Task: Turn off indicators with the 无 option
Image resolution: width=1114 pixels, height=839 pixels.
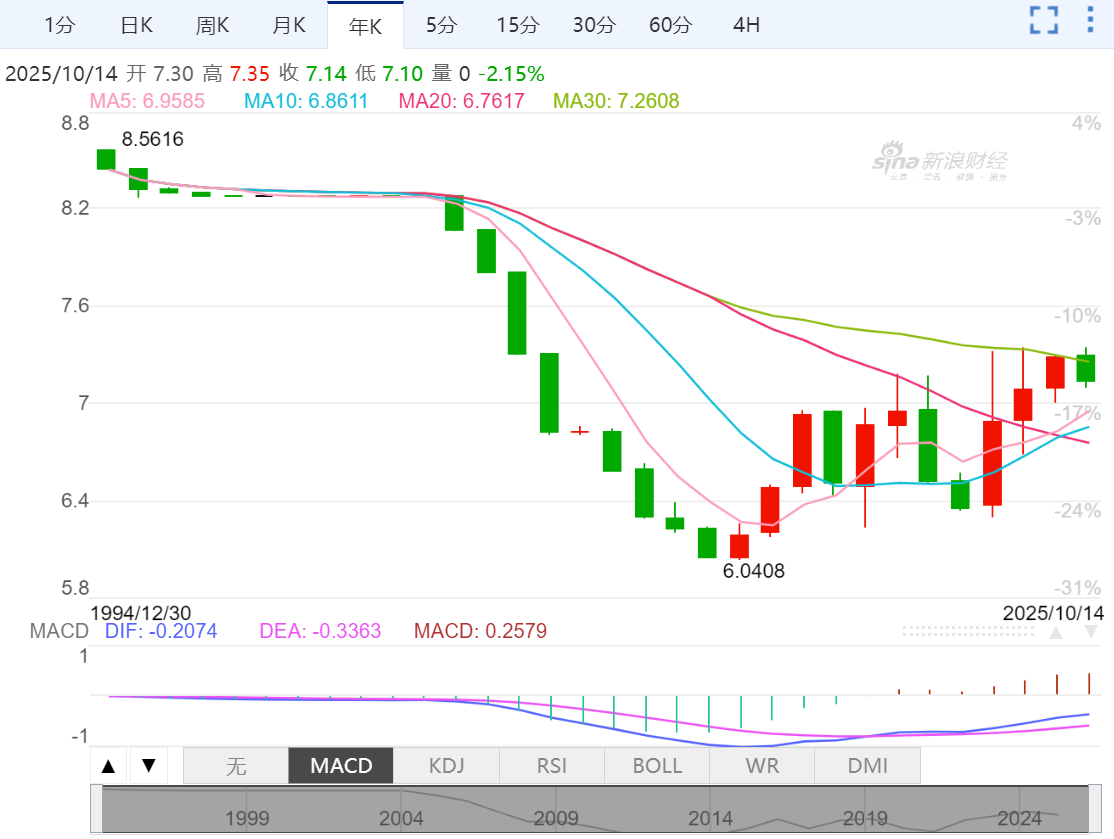Action: pyautogui.click(x=235, y=767)
